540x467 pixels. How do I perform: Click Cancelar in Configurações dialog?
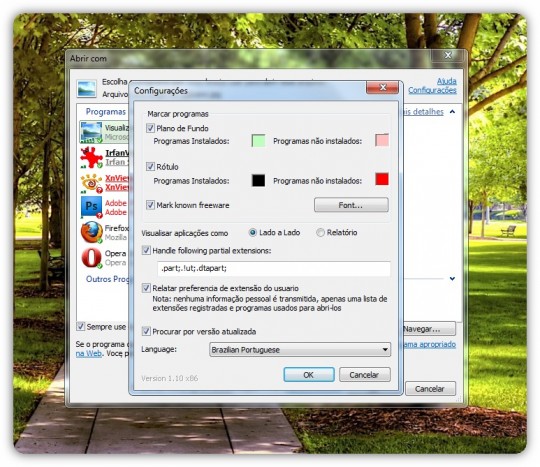[x=365, y=375]
